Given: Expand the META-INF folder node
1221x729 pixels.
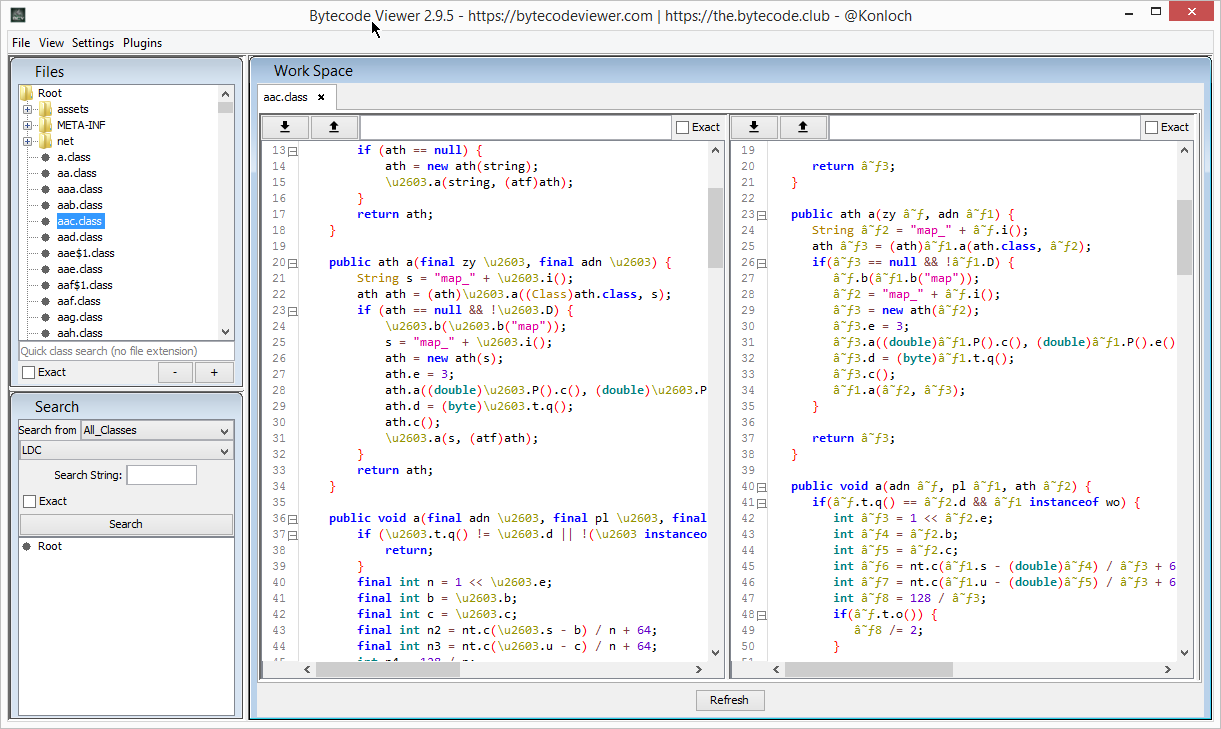Looking at the screenshot, I should pyautogui.click(x=28, y=125).
